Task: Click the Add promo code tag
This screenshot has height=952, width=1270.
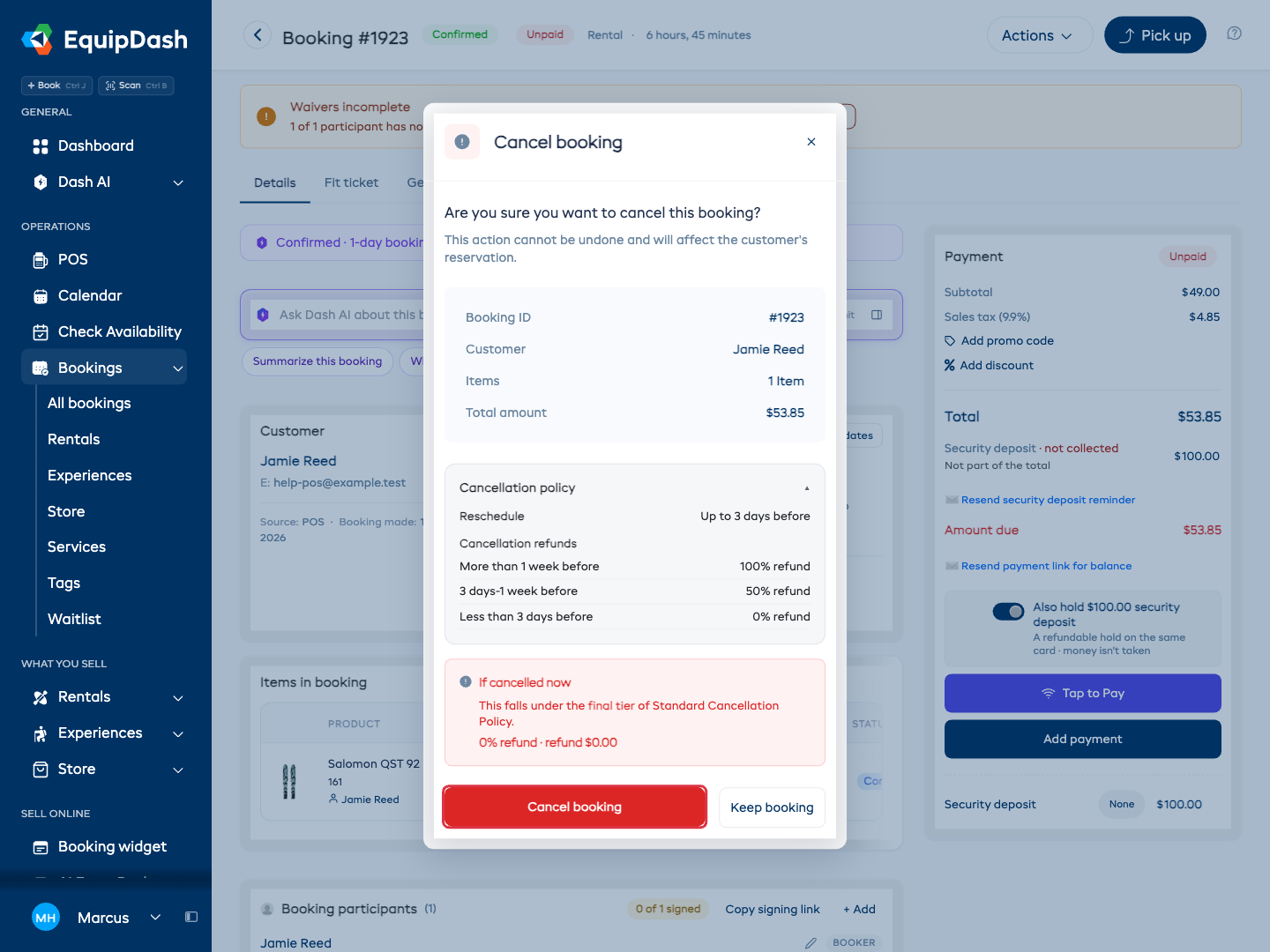Action: pos(998,341)
